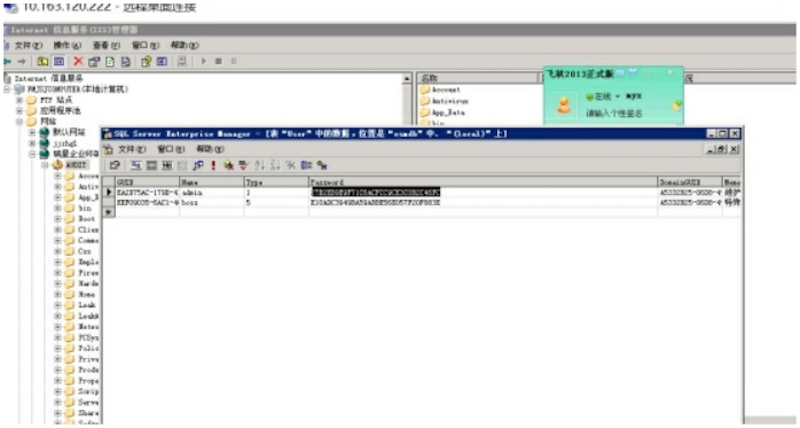Open the online status dropdown in FeiQ

coord(616,97)
